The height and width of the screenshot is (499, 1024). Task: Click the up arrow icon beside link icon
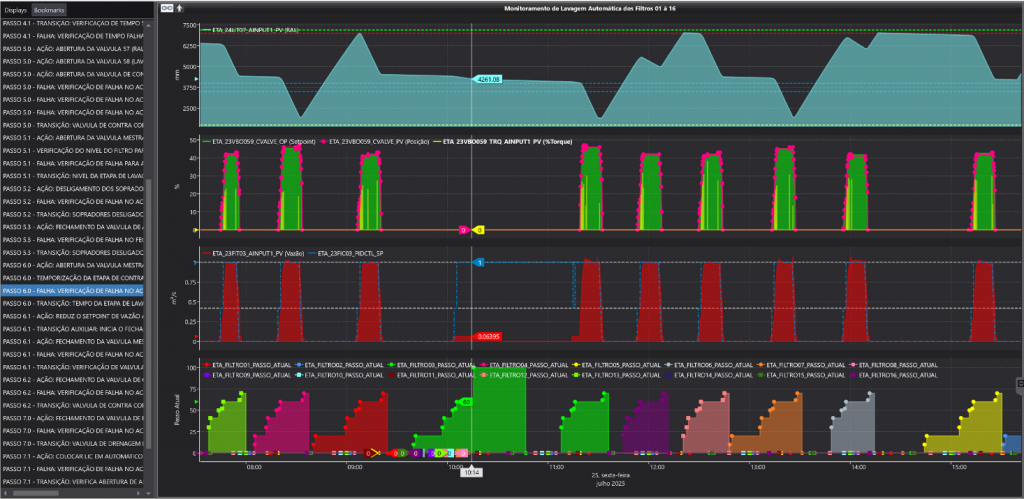[179, 8]
